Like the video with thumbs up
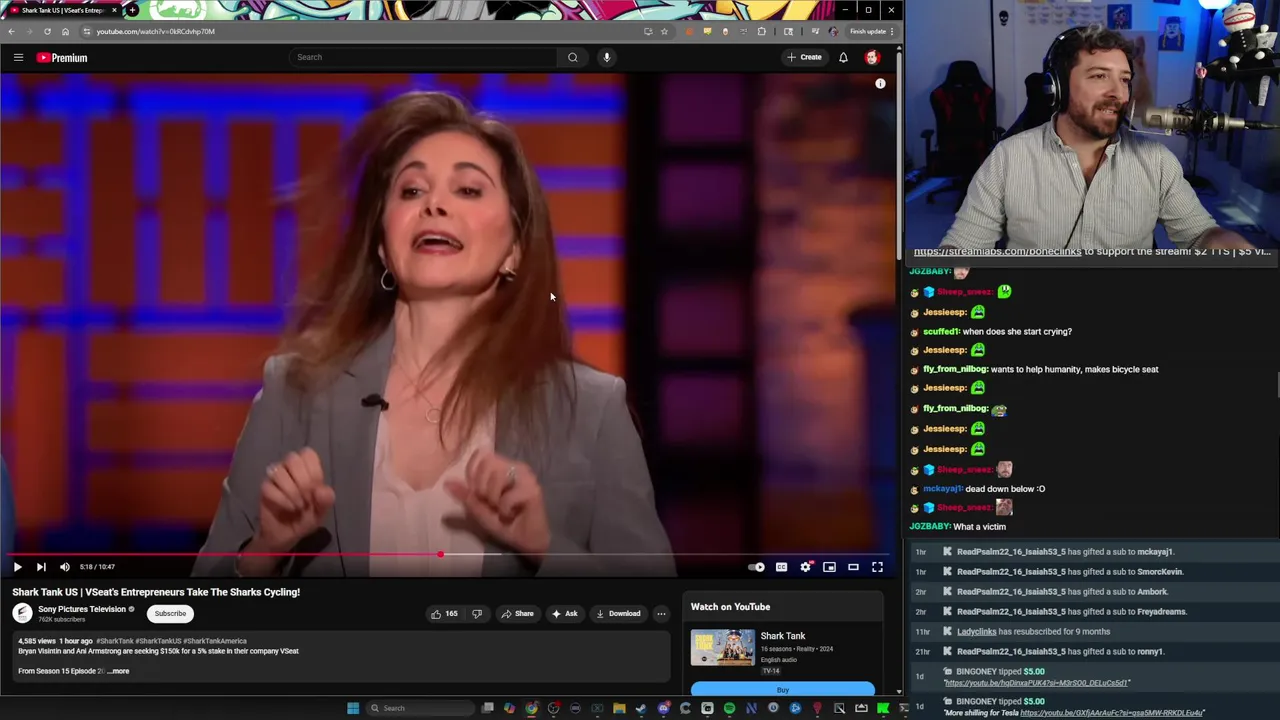This screenshot has width=1280, height=720. click(444, 614)
